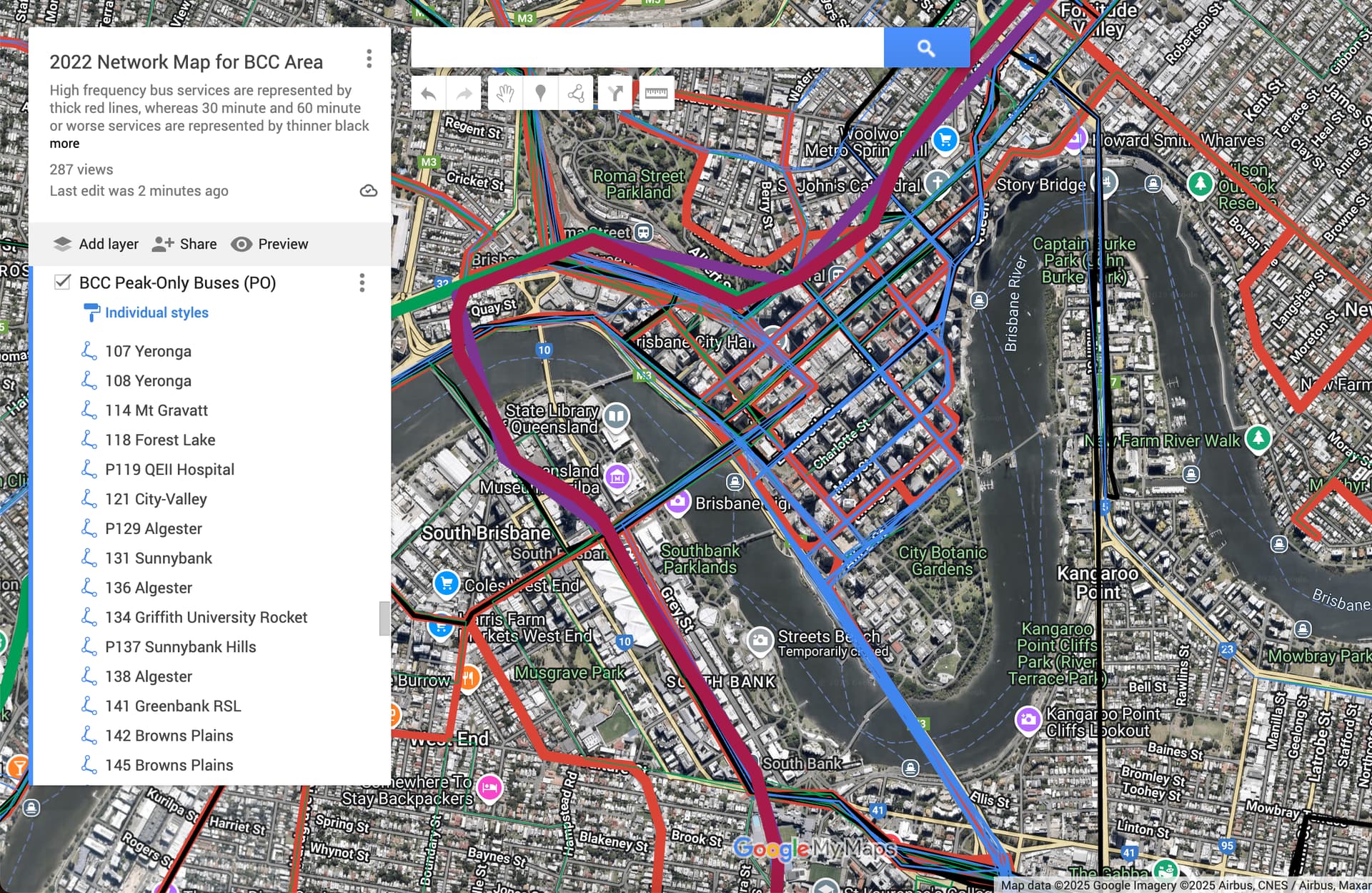Viewport: 1372px width, 893px height.
Task: Click the blue search magnifier button
Action: pos(926,48)
